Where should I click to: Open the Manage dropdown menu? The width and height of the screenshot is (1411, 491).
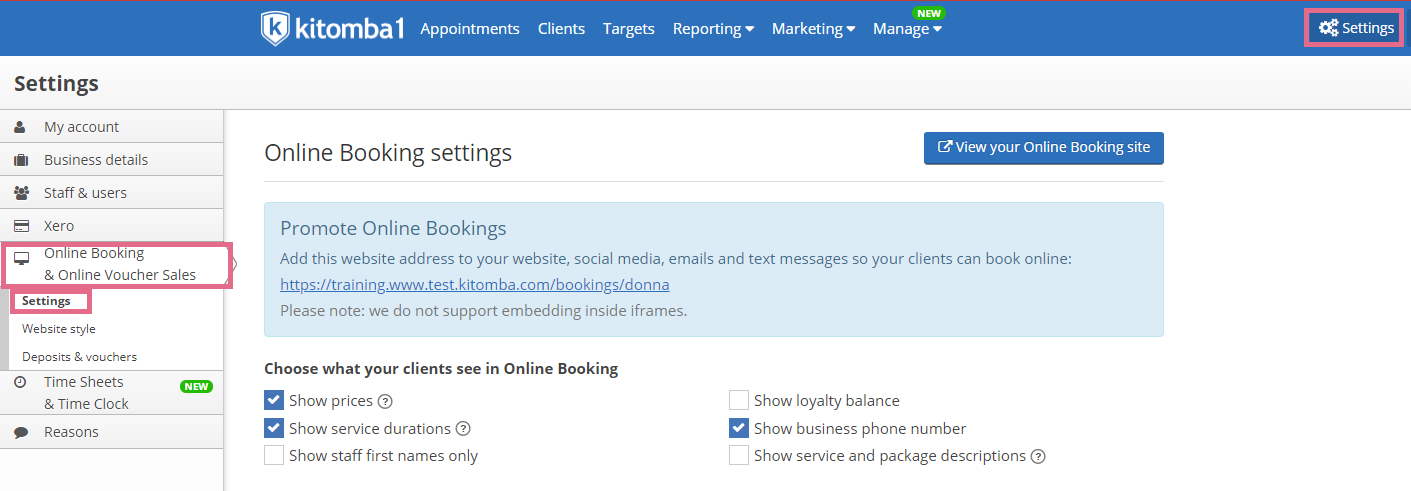(907, 29)
